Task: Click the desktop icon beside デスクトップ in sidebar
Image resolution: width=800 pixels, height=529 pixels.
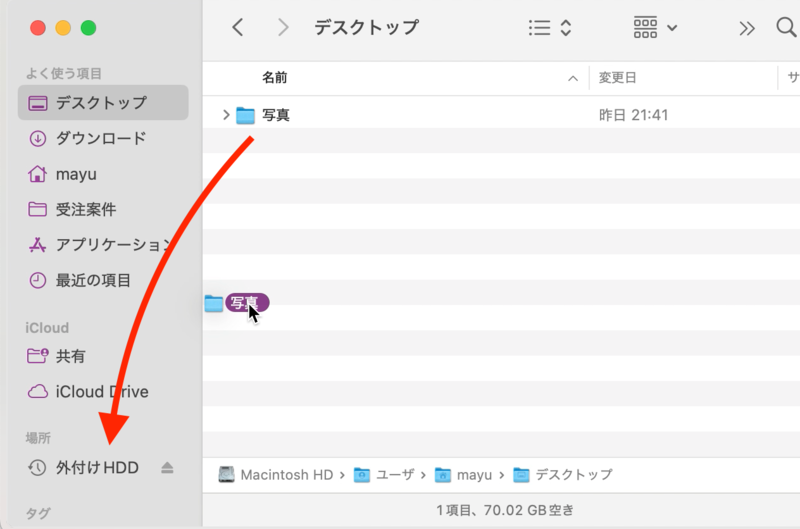Action: (37, 103)
